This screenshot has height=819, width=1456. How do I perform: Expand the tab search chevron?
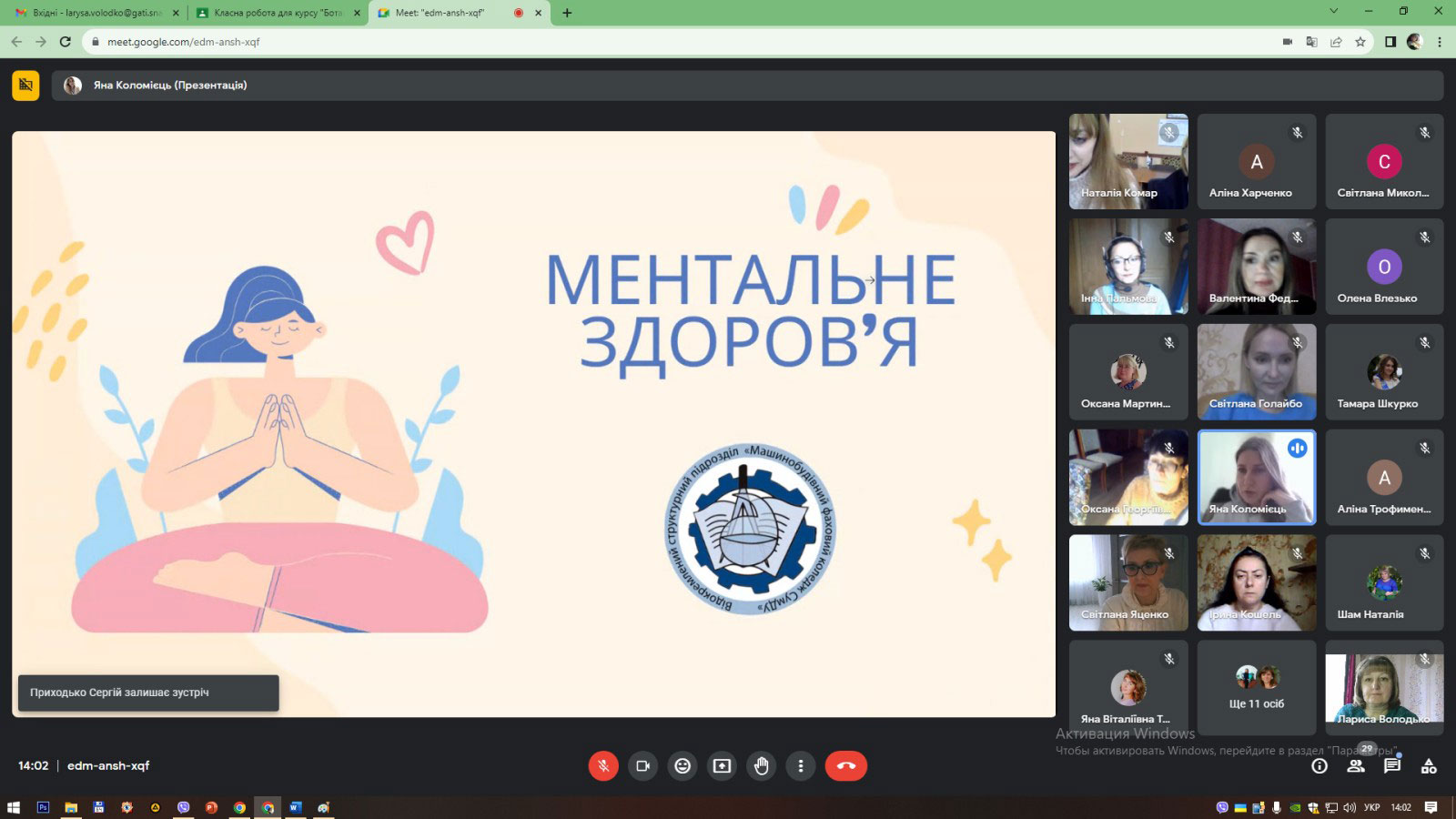(1334, 12)
